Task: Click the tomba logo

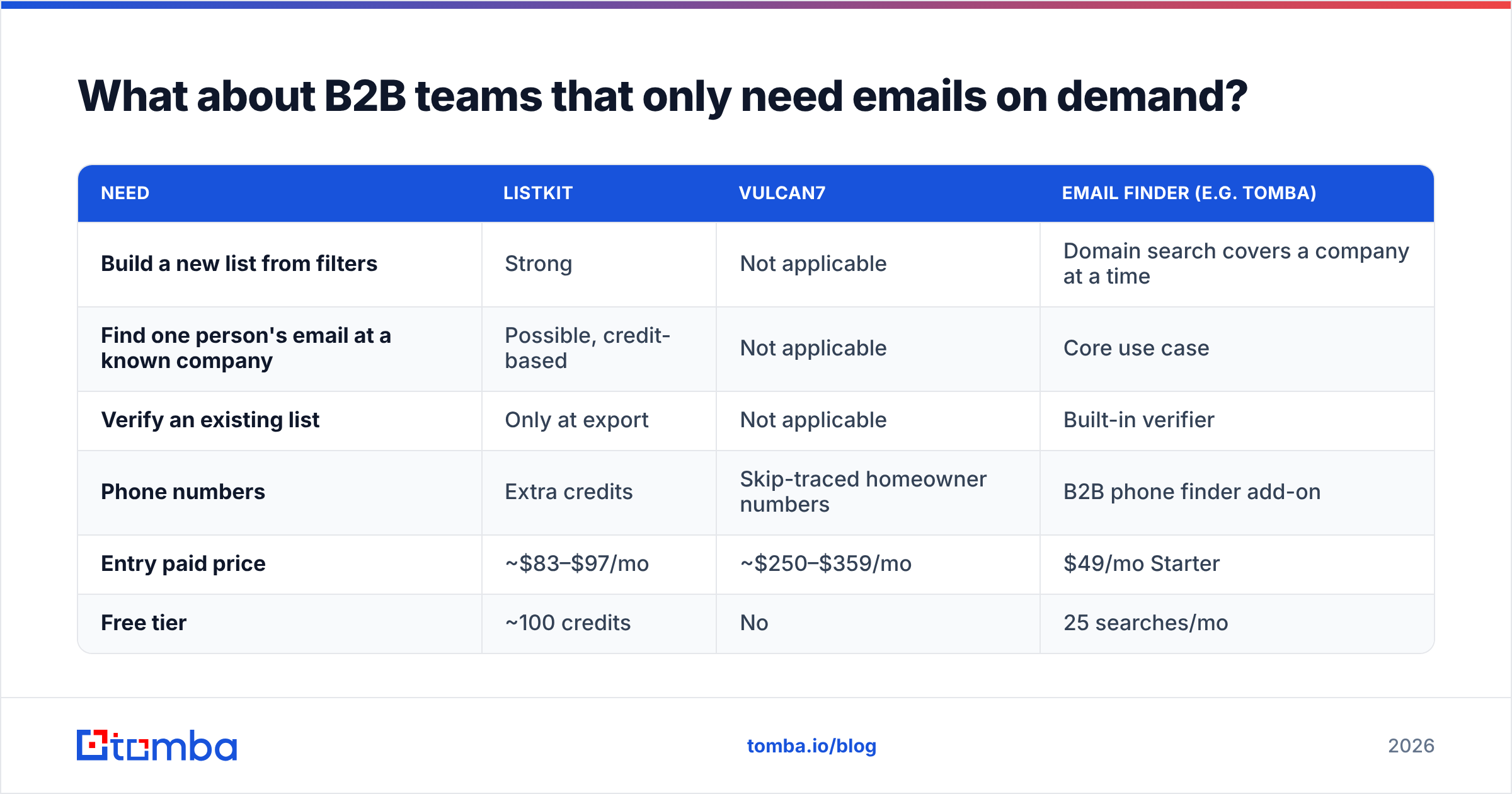Action: click(x=157, y=745)
